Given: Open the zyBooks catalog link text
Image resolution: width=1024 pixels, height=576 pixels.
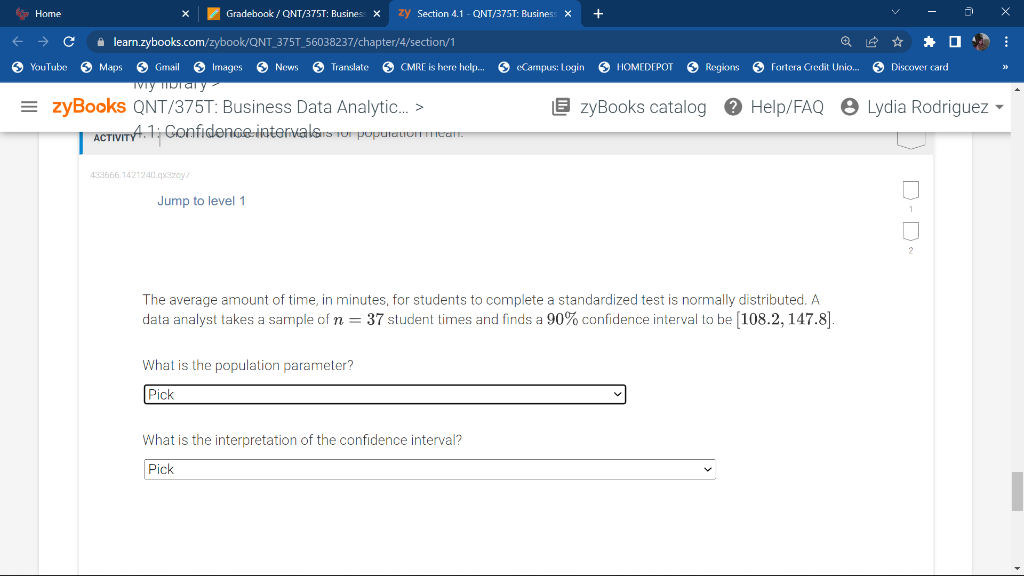Looking at the screenshot, I should (x=643, y=107).
